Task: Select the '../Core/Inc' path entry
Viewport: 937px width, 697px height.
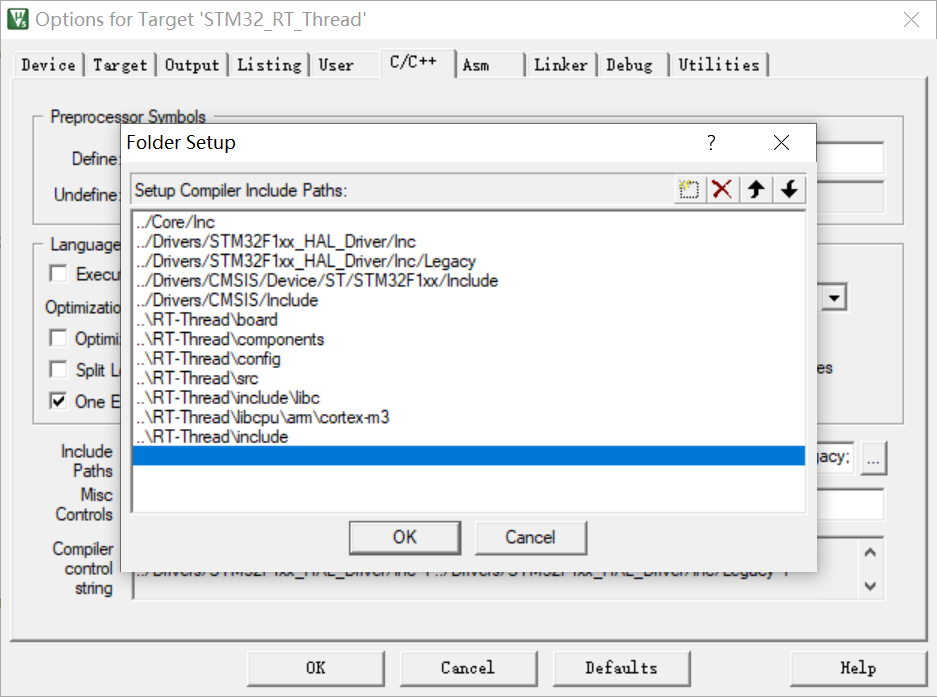Action: point(468,222)
